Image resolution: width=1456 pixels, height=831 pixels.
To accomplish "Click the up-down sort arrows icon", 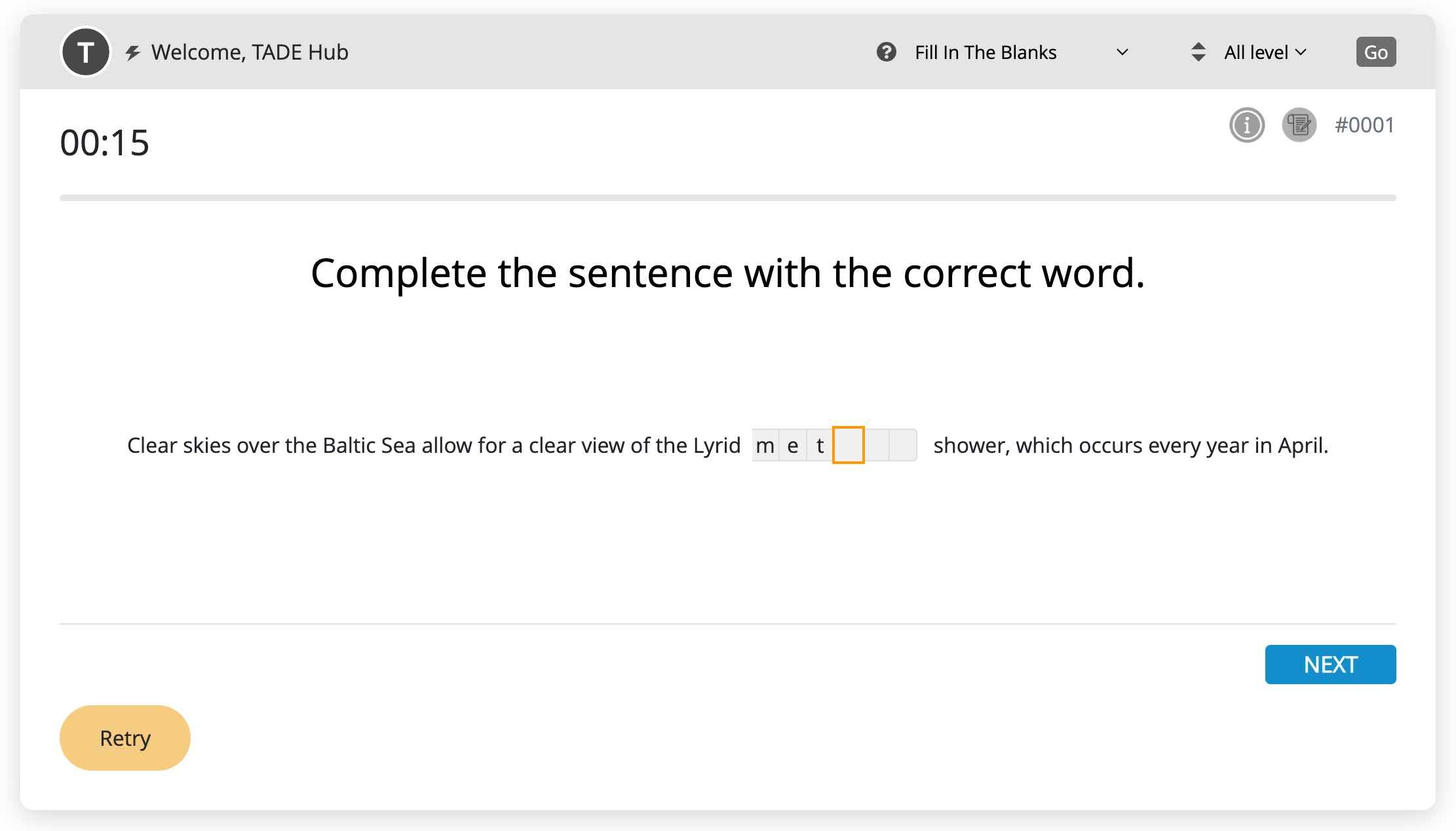I will pyautogui.click(x=1198, y=52).
